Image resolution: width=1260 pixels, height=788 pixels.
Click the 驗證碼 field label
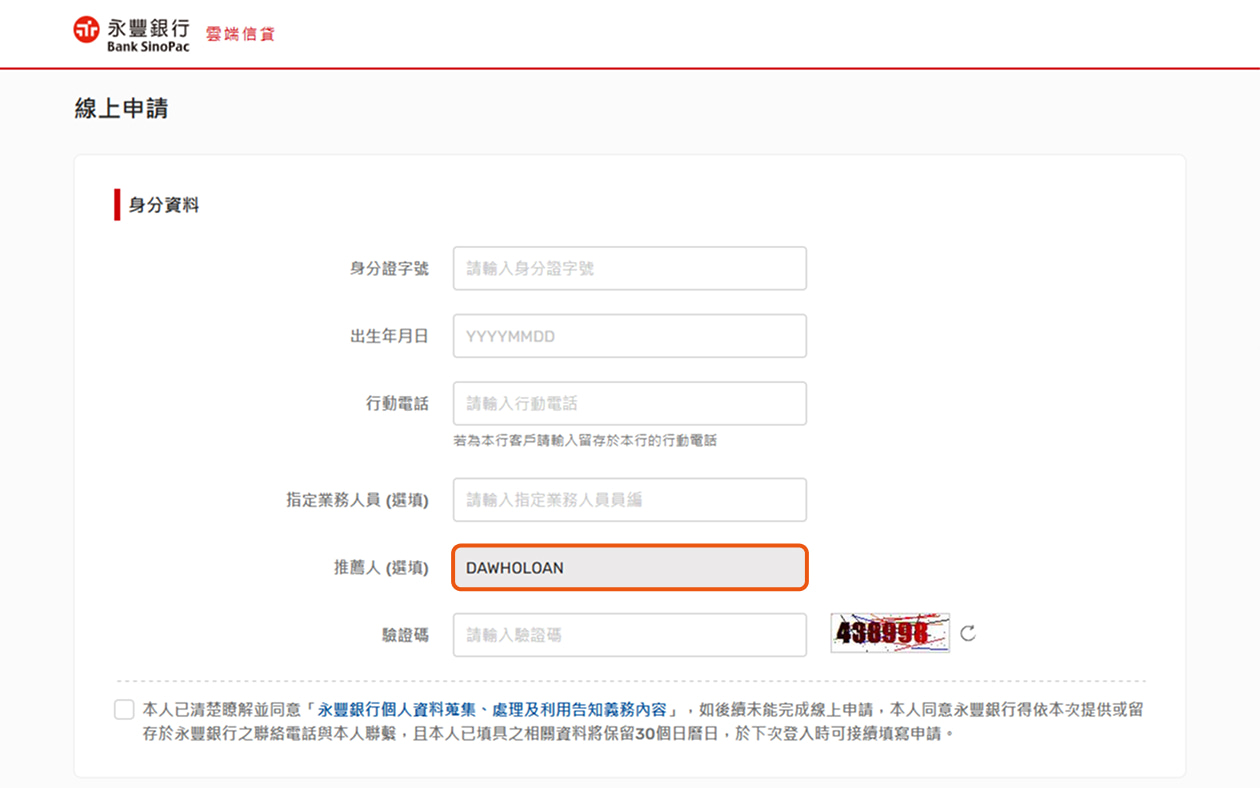coord(405,635)
